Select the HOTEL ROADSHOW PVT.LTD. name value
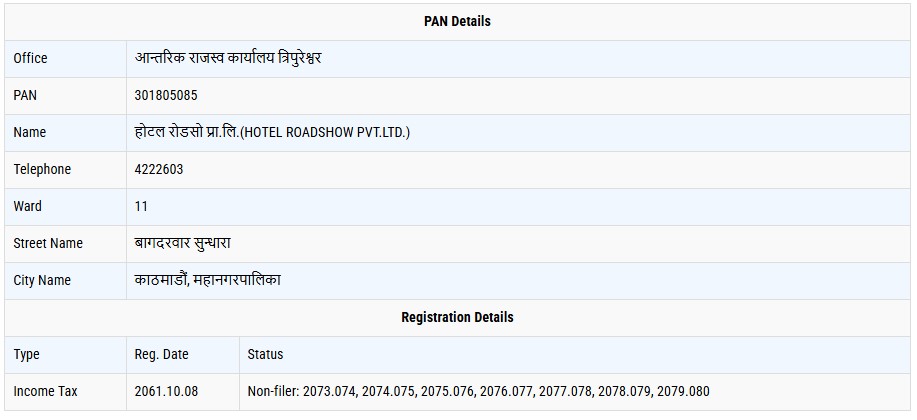917x420 pixels. point(272,132)
